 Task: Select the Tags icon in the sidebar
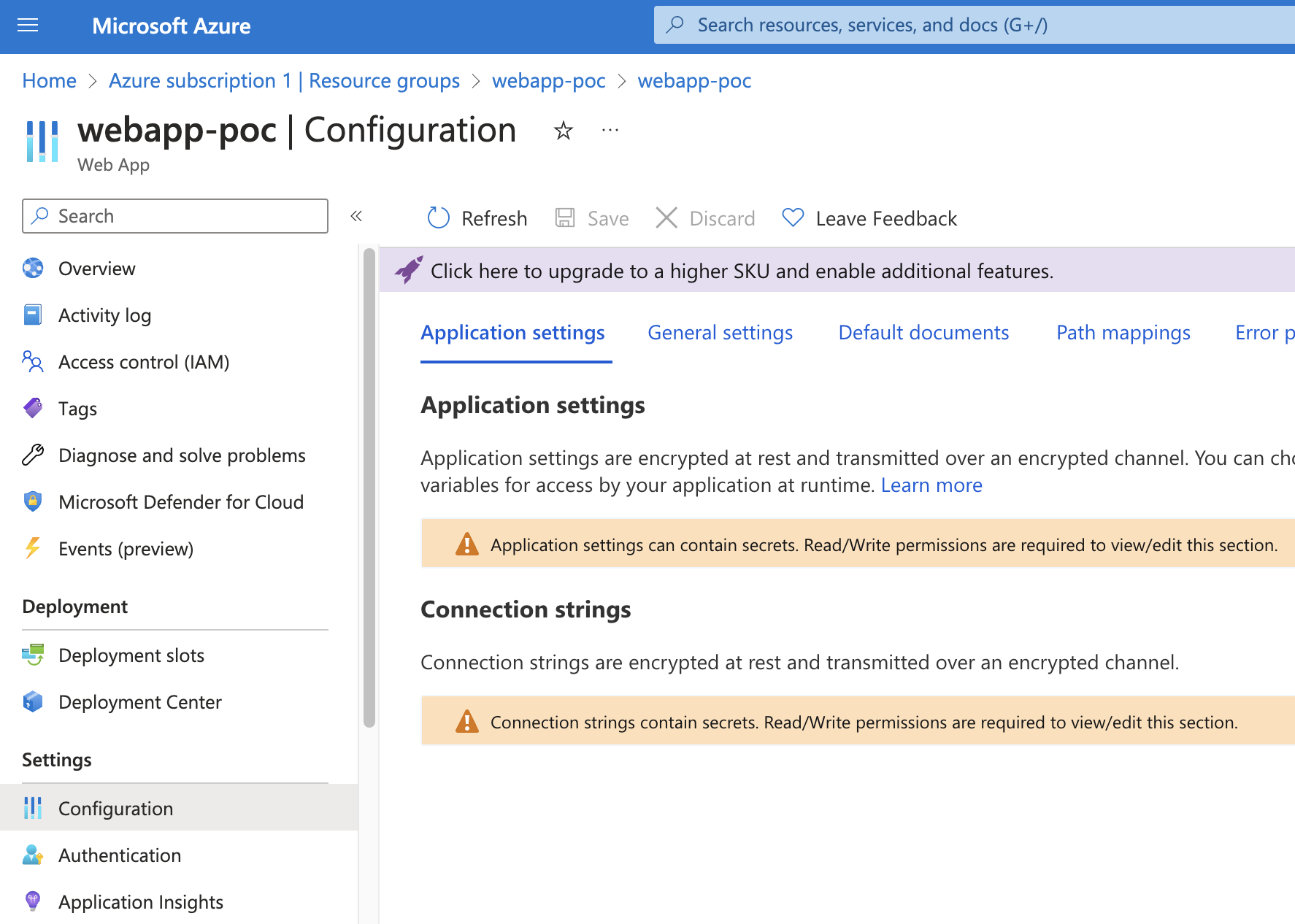pos(33,408)
